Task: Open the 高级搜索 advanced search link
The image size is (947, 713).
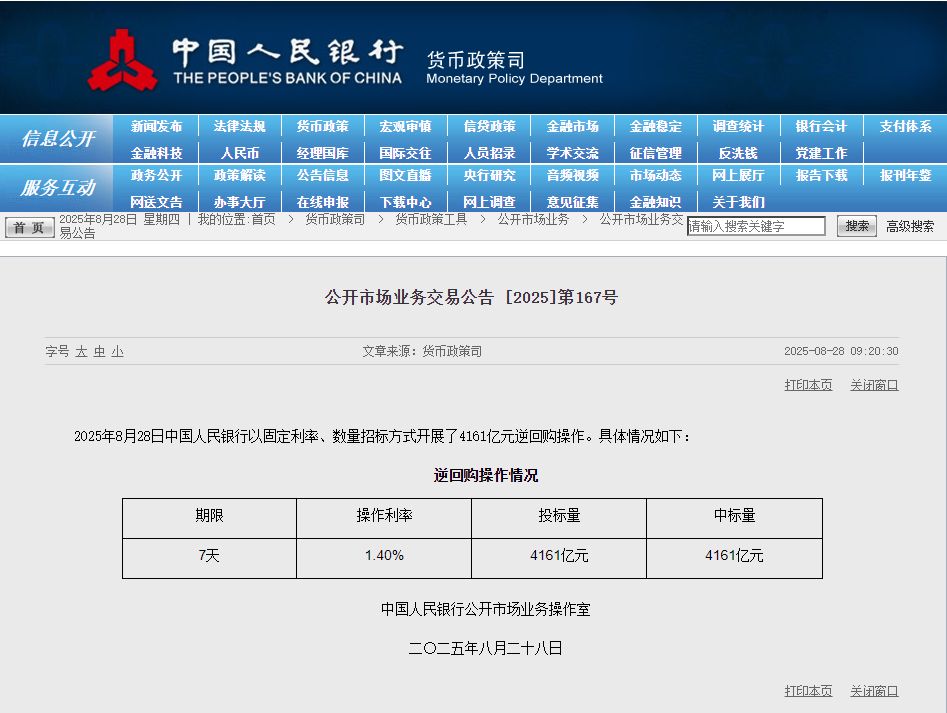Action: (x=910, y=227)
